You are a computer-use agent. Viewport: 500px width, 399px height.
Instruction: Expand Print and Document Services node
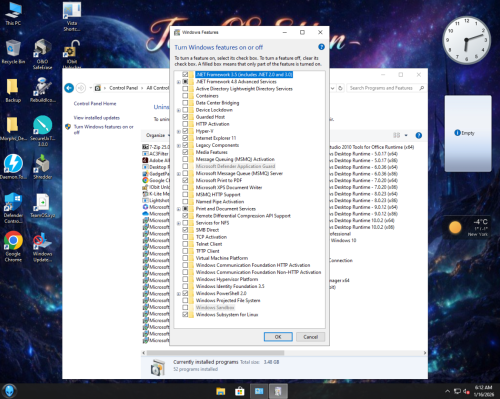pyautogui.click(x=179, y=209)
